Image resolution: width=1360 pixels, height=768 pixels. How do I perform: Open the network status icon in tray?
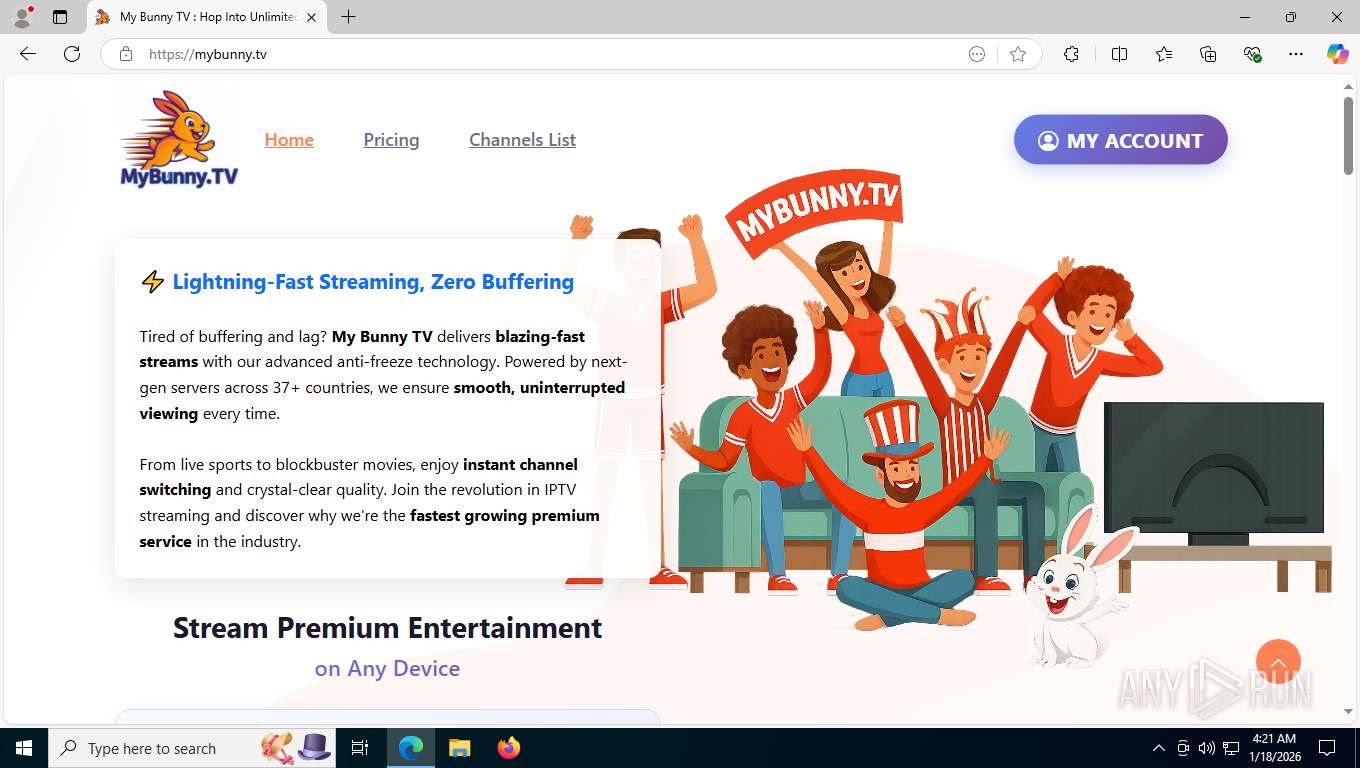click(1231, 748)
